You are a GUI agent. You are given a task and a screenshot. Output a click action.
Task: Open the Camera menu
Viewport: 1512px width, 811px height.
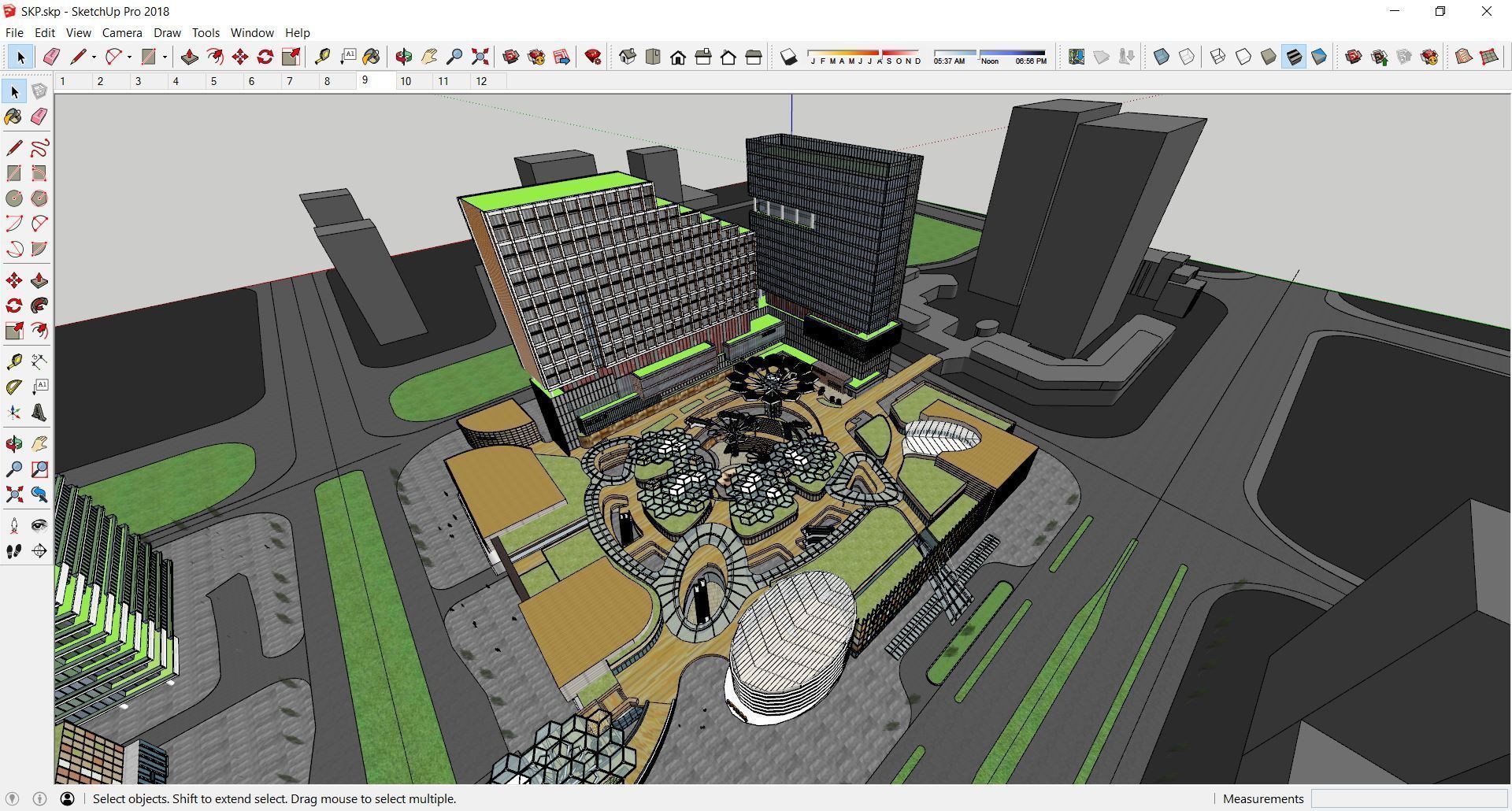coord(122,32)
